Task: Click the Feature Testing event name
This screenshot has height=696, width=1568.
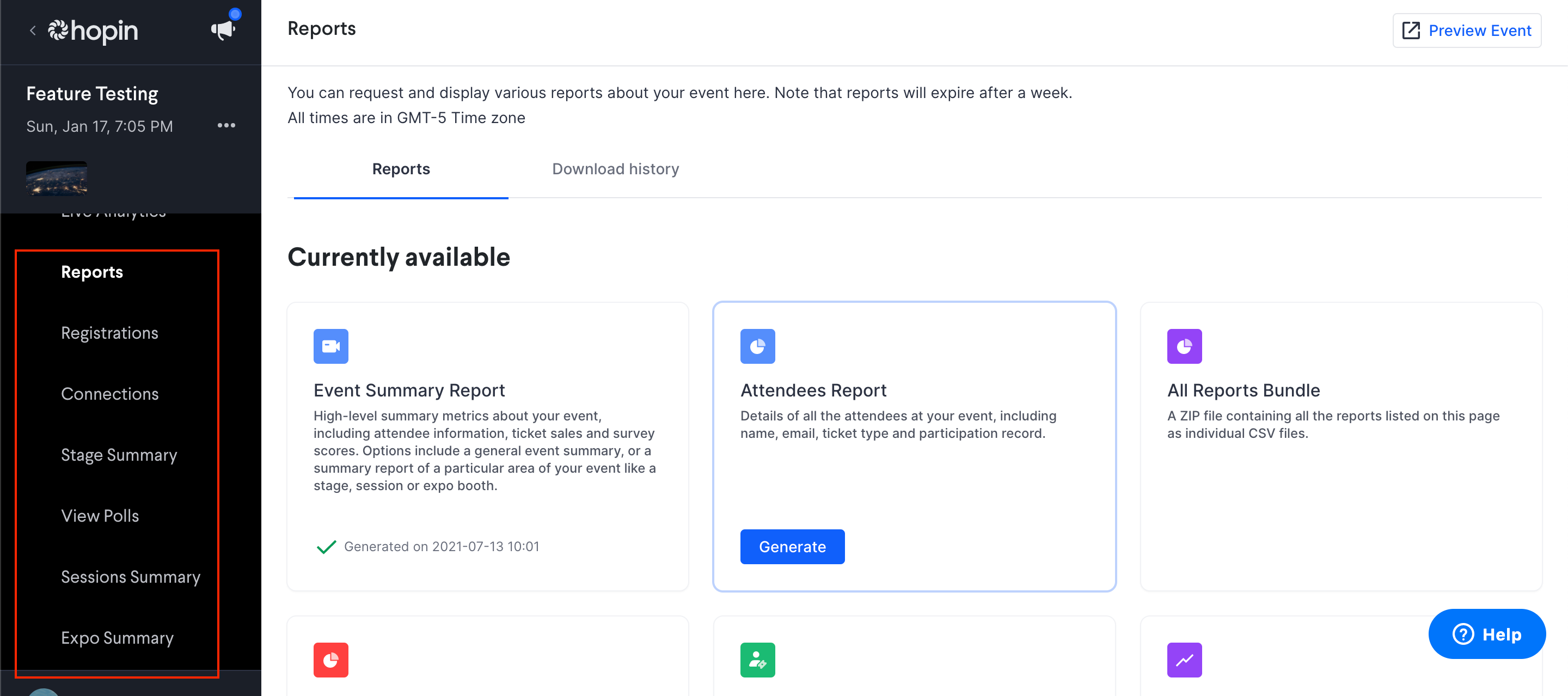Action: (92, 93)
